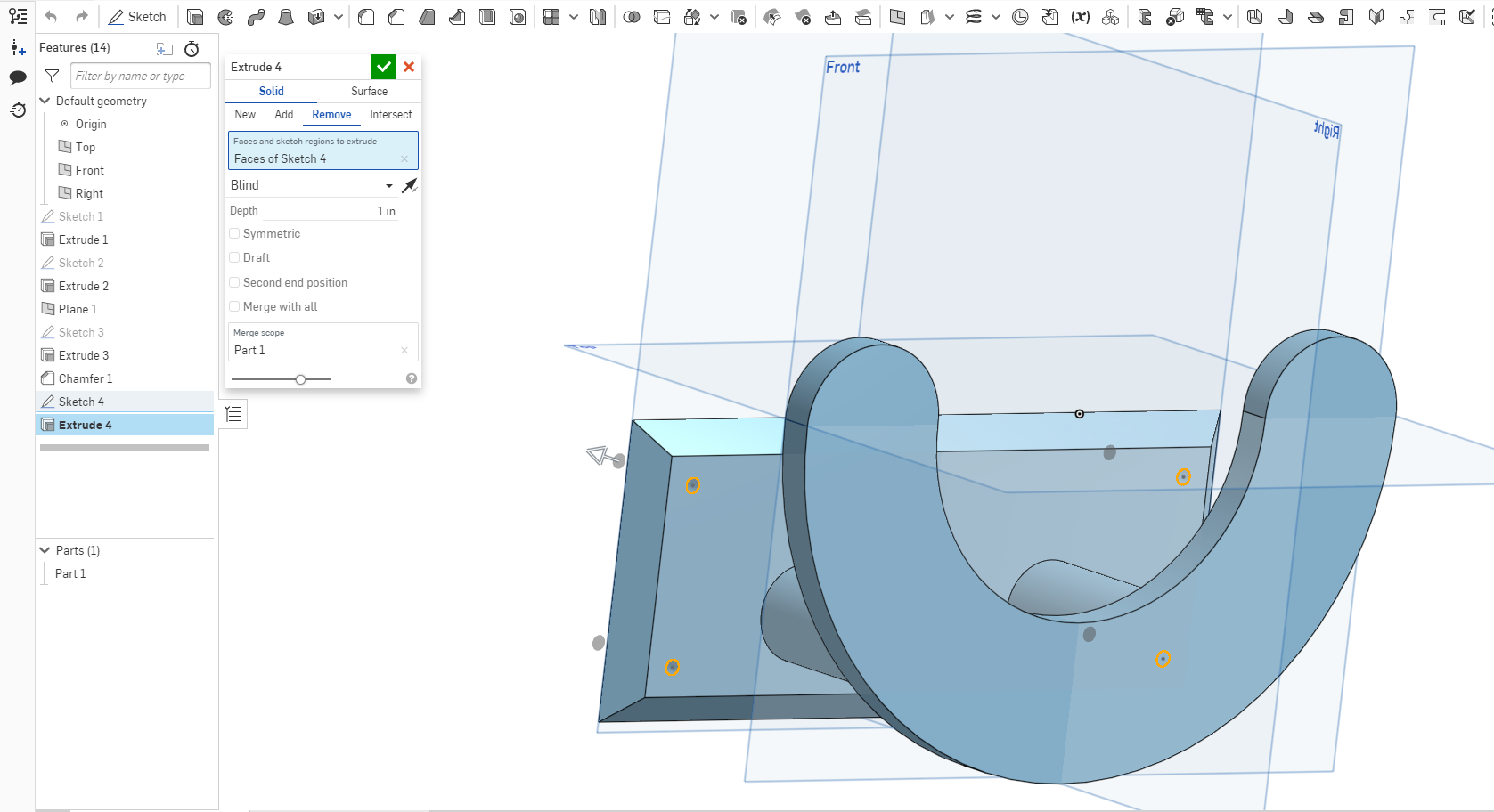Select the Split tool
The image size is (1494, 812).
[x=662, y=17]
